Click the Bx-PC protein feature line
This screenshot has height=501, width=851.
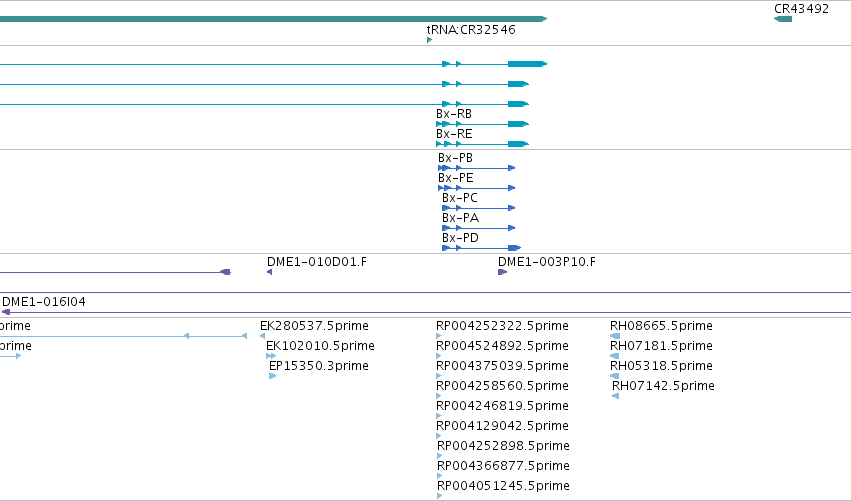[479, 208]
